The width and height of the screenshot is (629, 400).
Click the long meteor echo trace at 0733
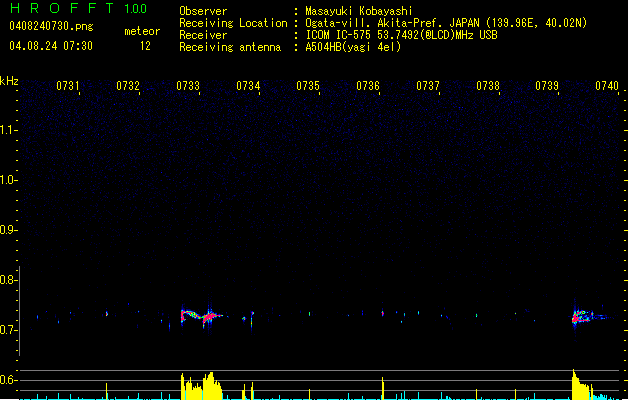tap(201, 316)
